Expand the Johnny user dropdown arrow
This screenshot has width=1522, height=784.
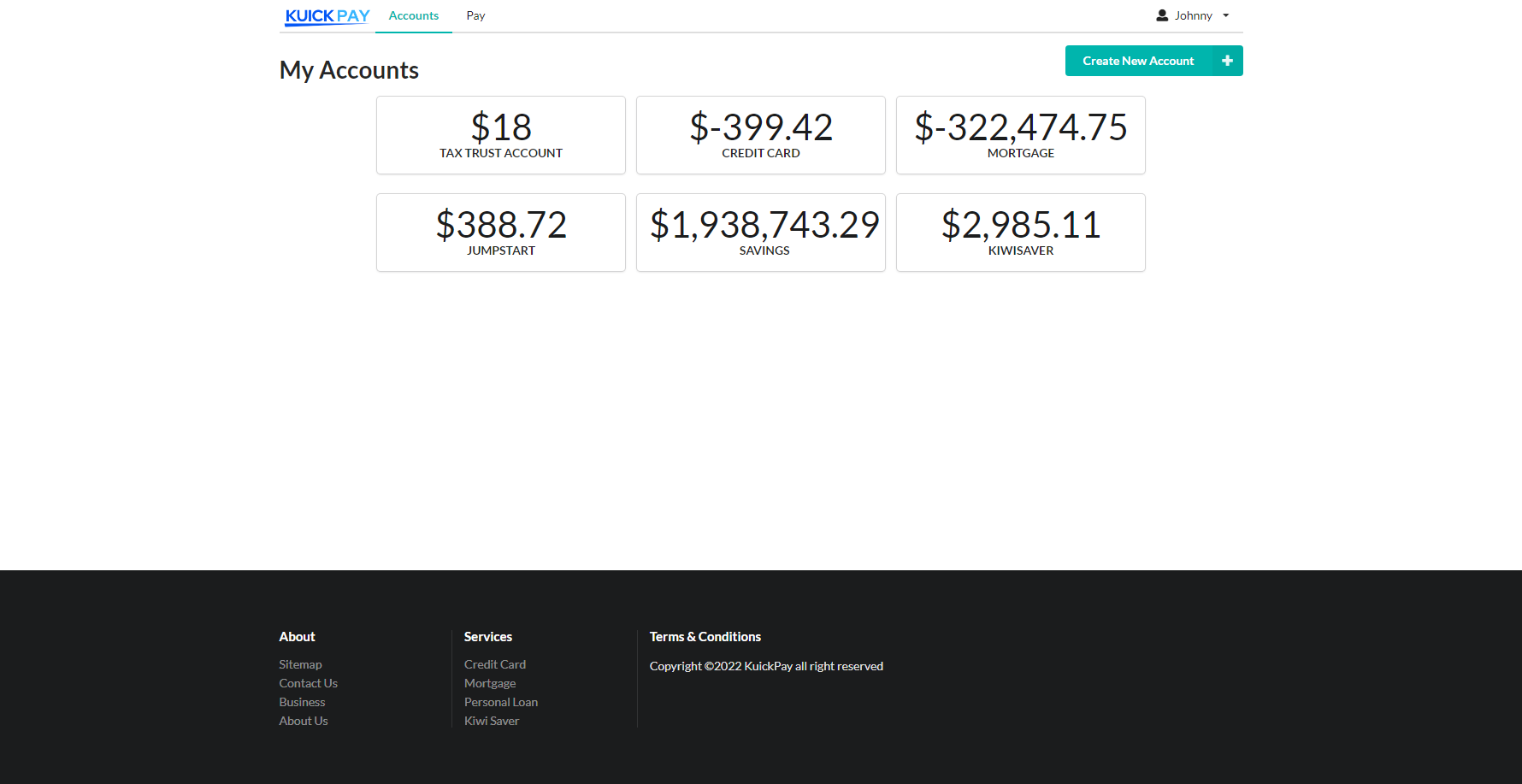1225,15
